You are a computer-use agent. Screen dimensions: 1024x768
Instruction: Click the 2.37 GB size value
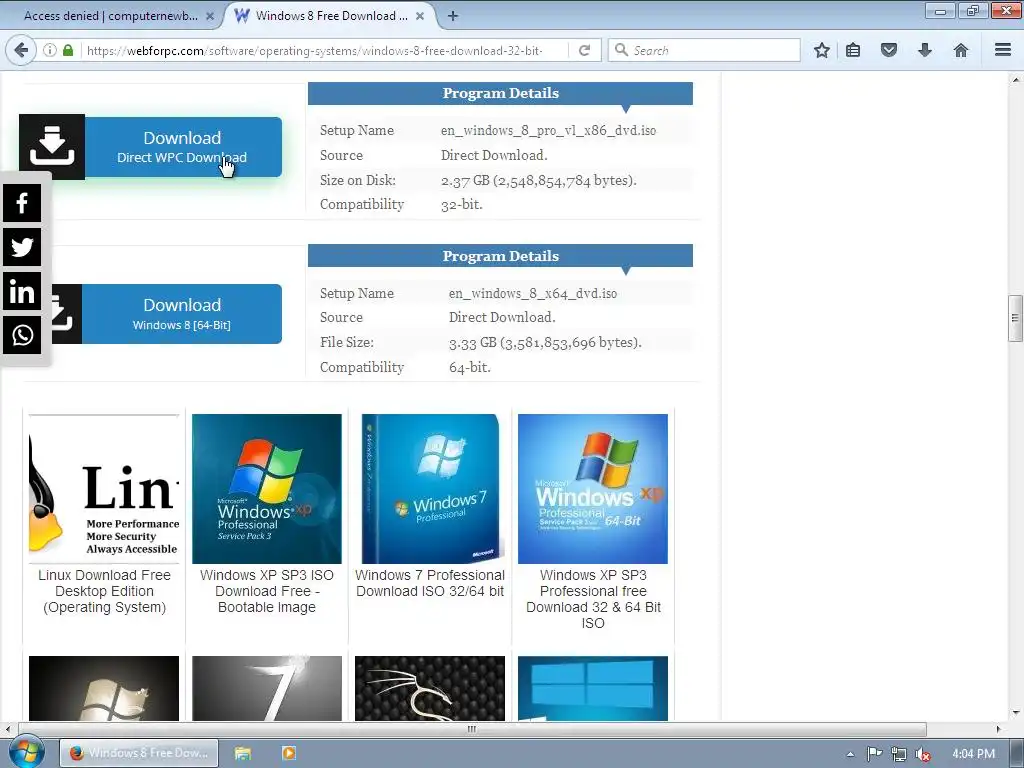[x=538, y=180]
